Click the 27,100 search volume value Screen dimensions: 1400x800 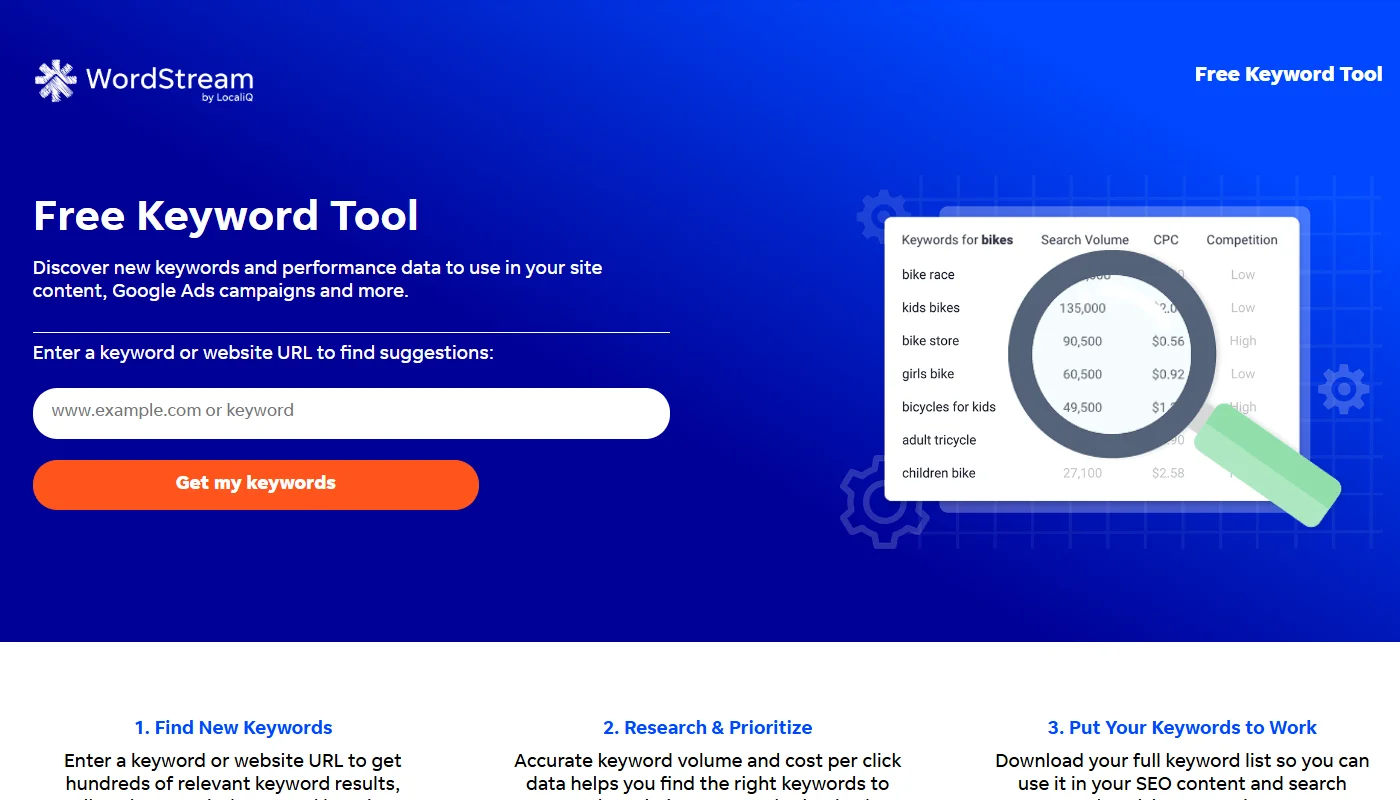click(1083, 473)
